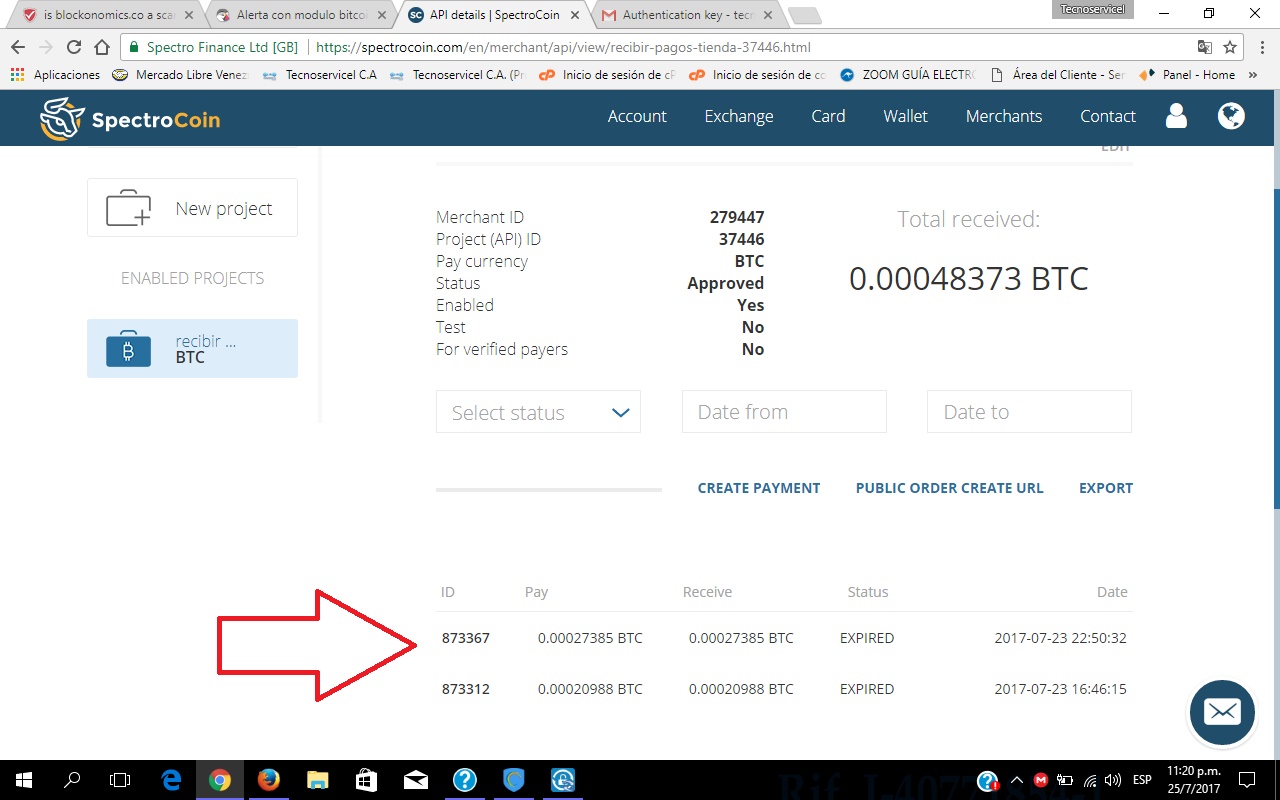Click the Date column header
Image resolution: width=1280 pixels, height=800 pixels.
(1112, 592)
